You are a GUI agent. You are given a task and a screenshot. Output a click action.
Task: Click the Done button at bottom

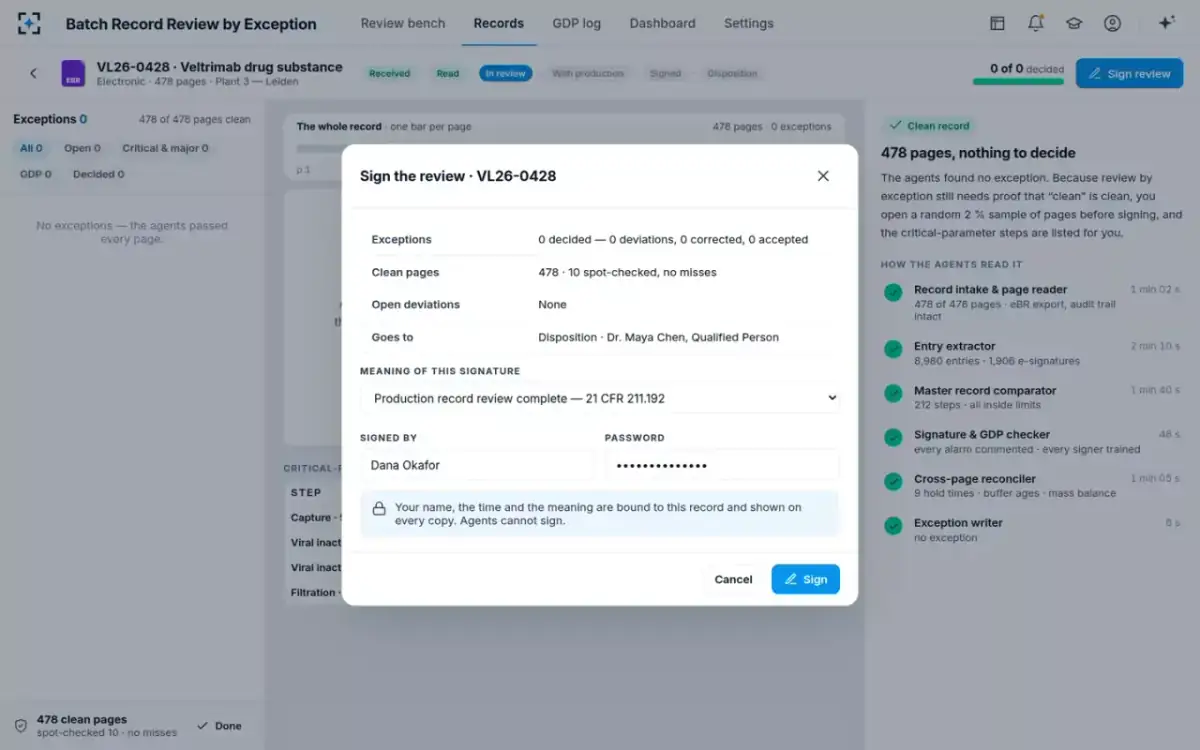point(219,726)
